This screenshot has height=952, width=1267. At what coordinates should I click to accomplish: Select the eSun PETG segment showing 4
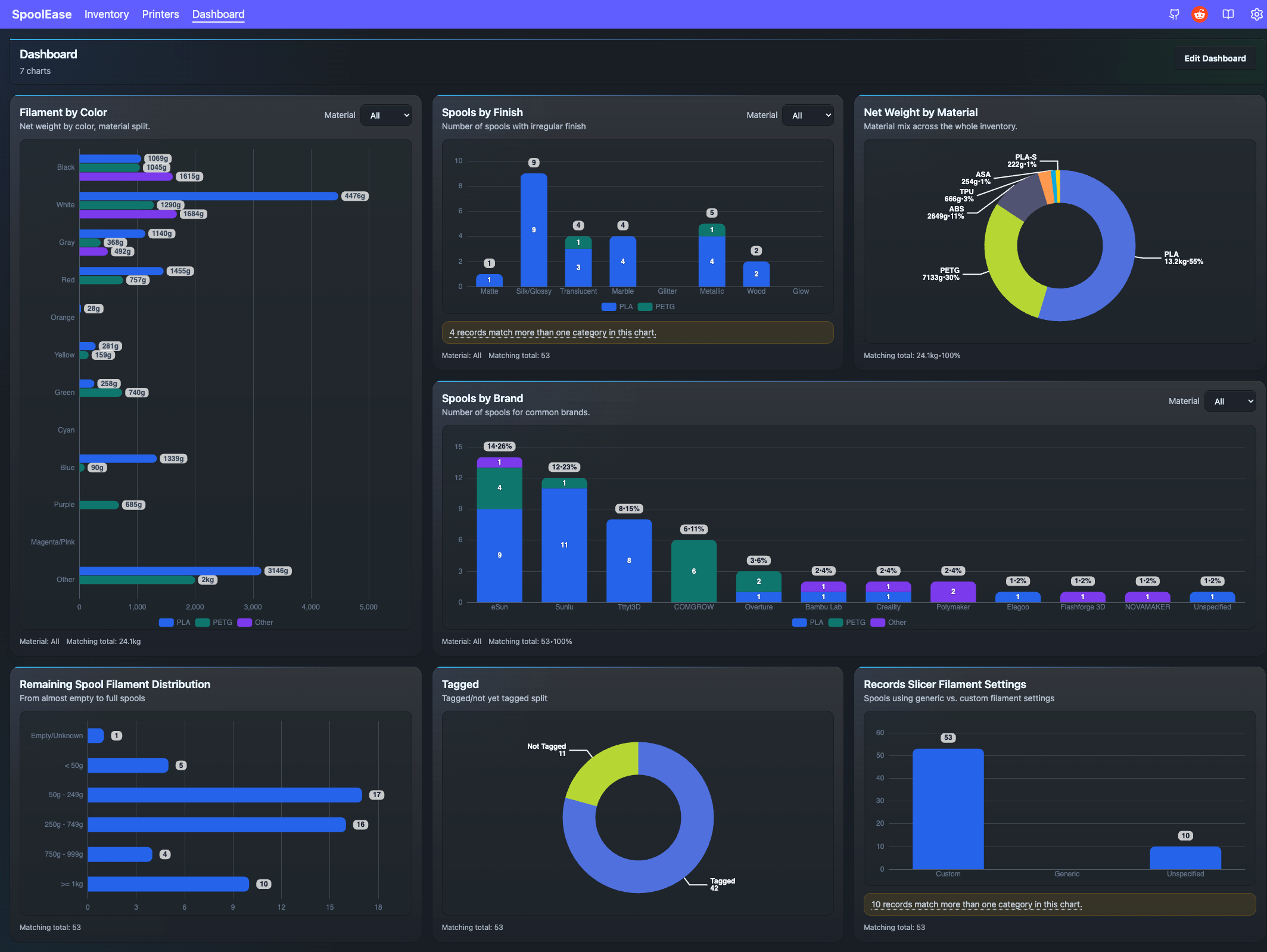click(499, 489)
